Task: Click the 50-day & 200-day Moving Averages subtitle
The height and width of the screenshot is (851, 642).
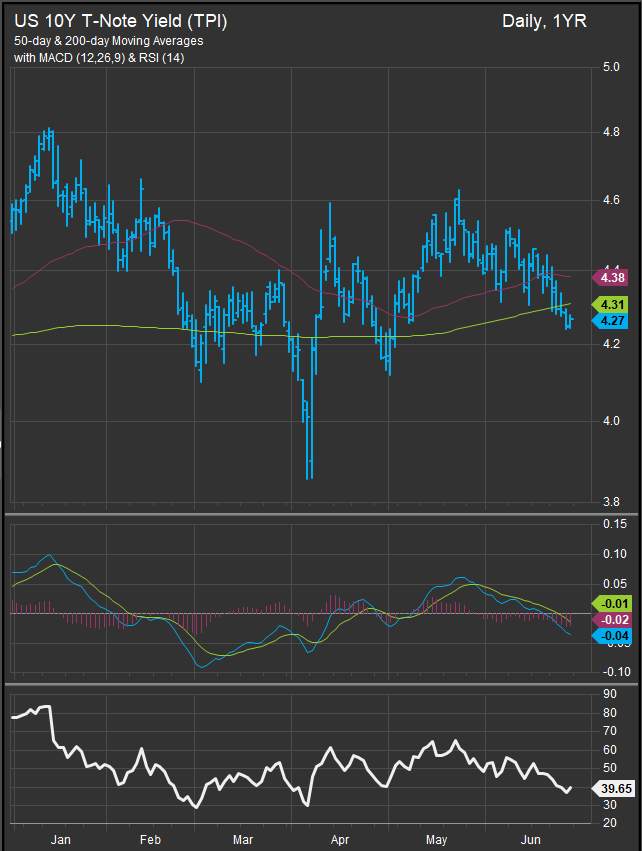Action: (108, 40)
